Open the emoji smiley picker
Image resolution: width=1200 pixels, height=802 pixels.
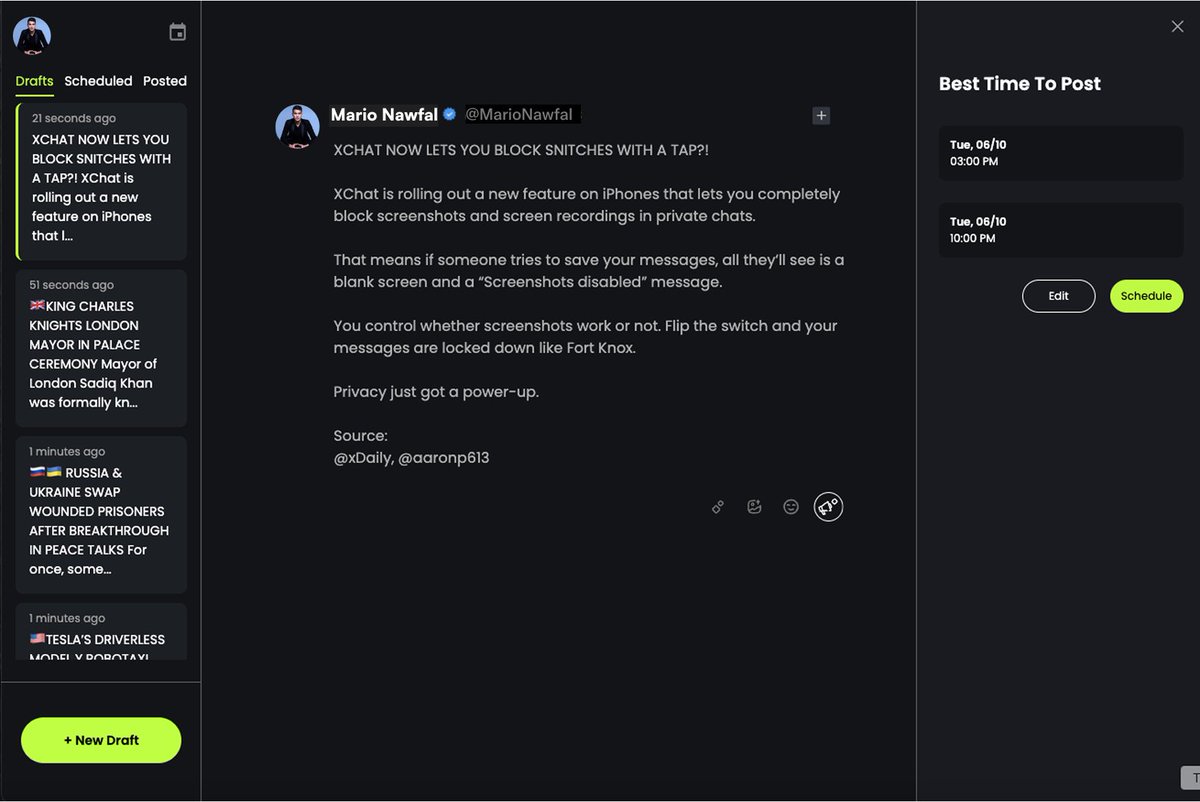coord(791,507)
